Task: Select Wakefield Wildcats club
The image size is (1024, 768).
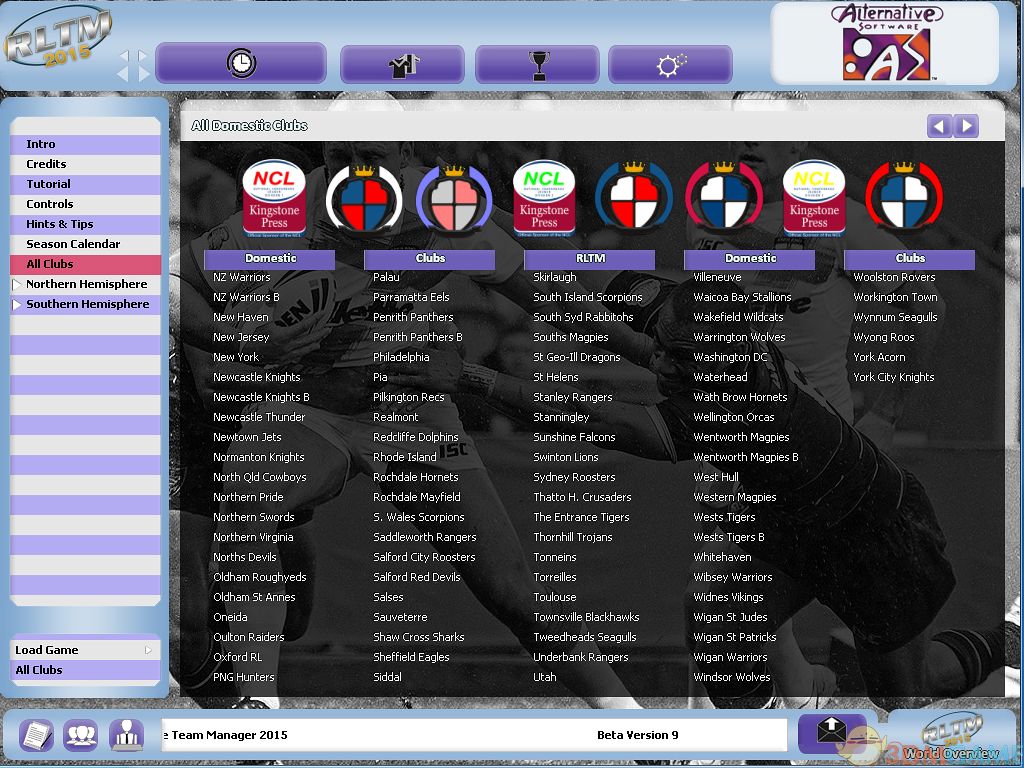Action: point(738,317)
